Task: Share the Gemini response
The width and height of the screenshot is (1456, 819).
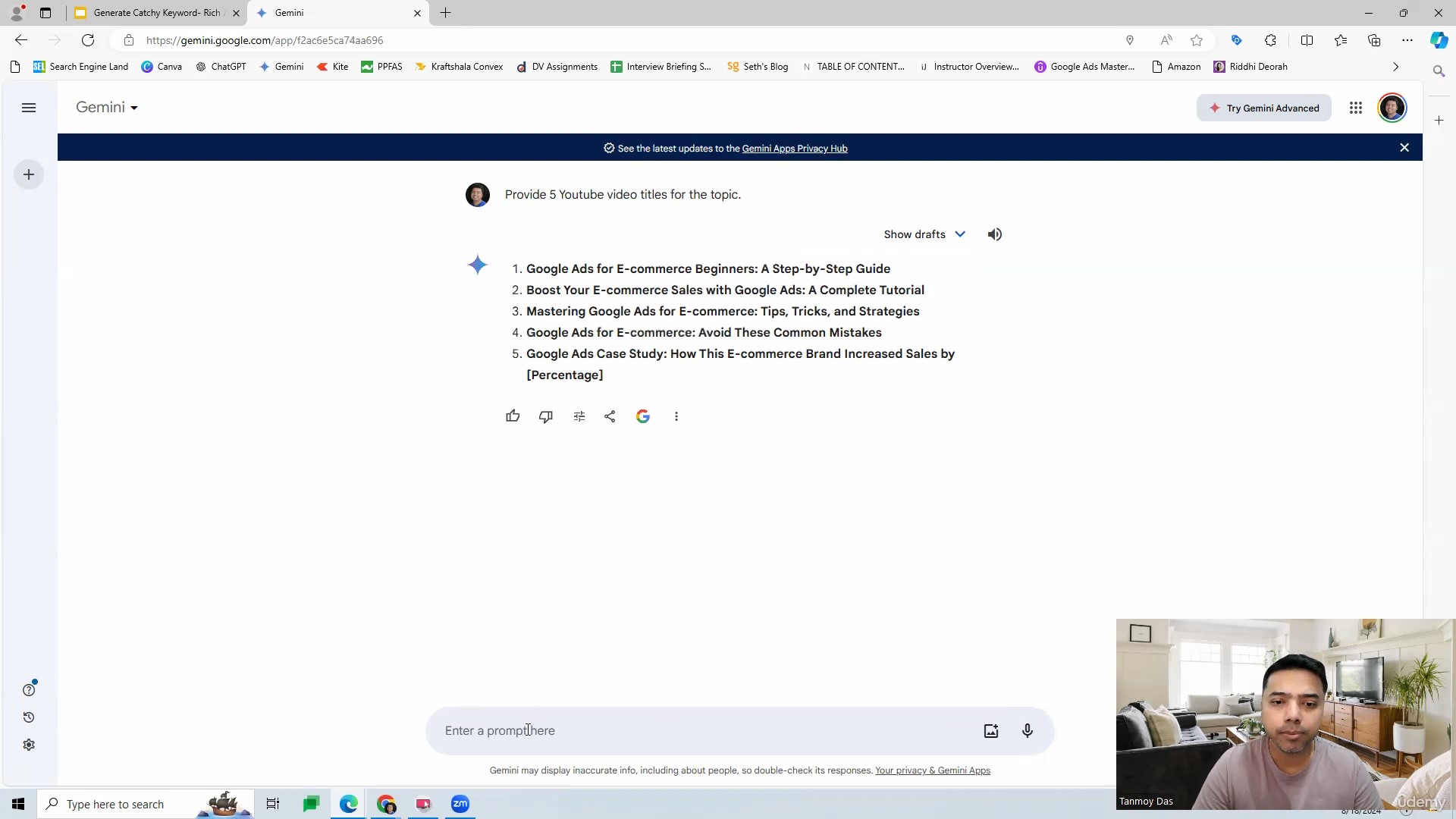Action: coord(610,416)
